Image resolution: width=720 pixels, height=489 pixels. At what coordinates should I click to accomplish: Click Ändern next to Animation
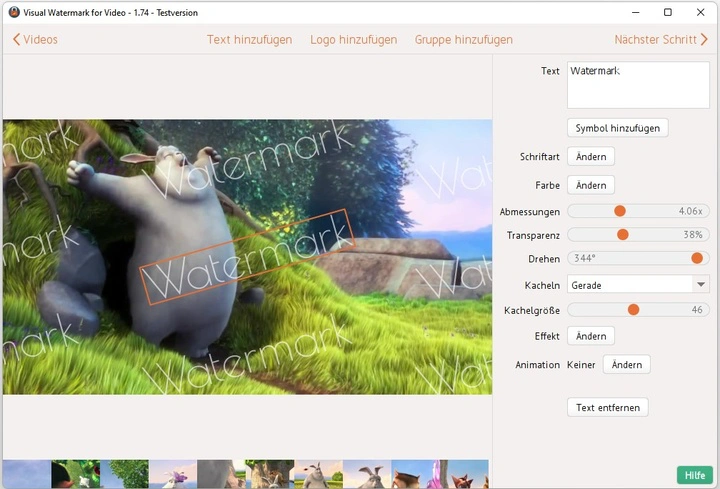click(x=627, y=365)
